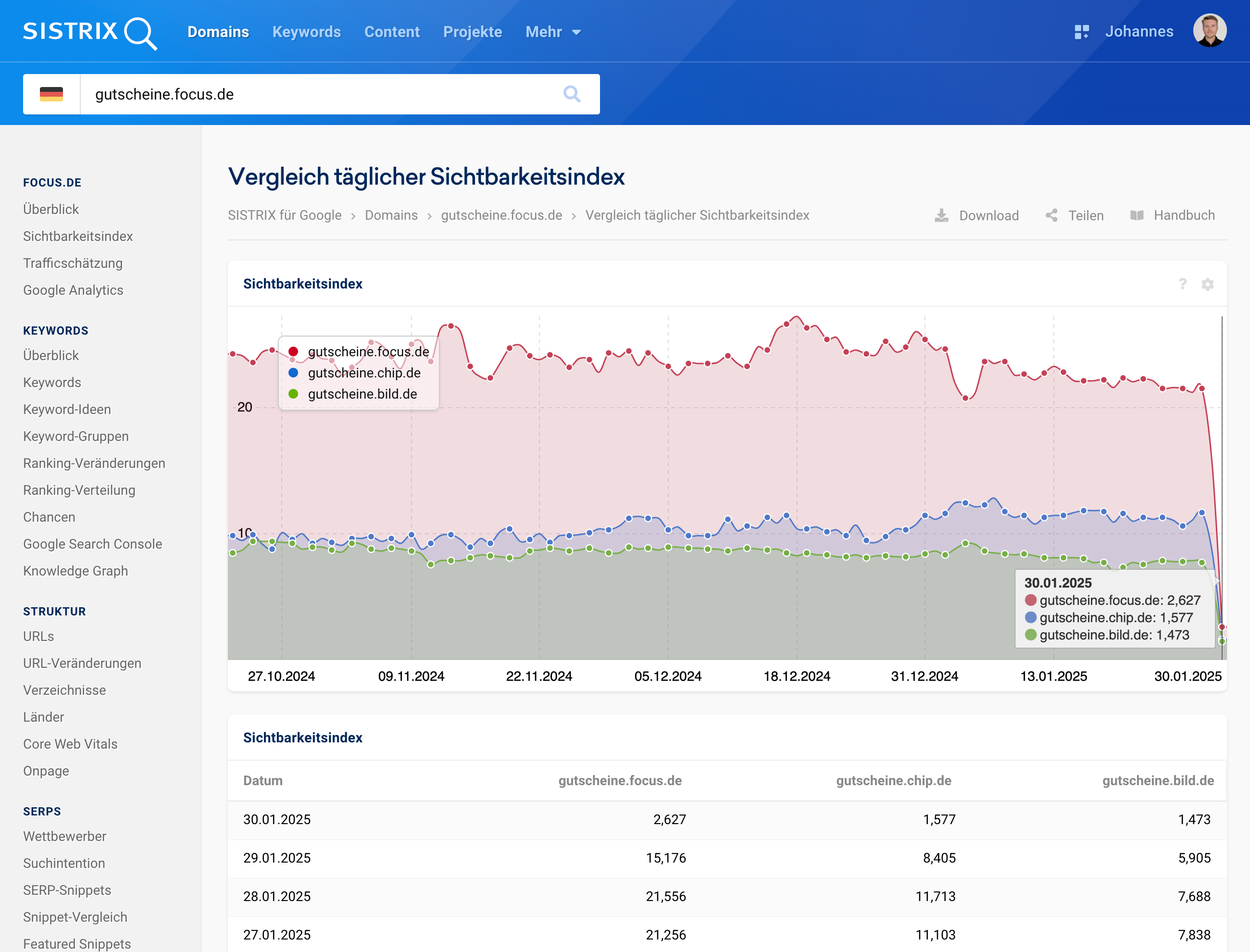Open Wettbewerber under SERPS
The height and width of the screenshot is (952, 1250).
[64, 837]
